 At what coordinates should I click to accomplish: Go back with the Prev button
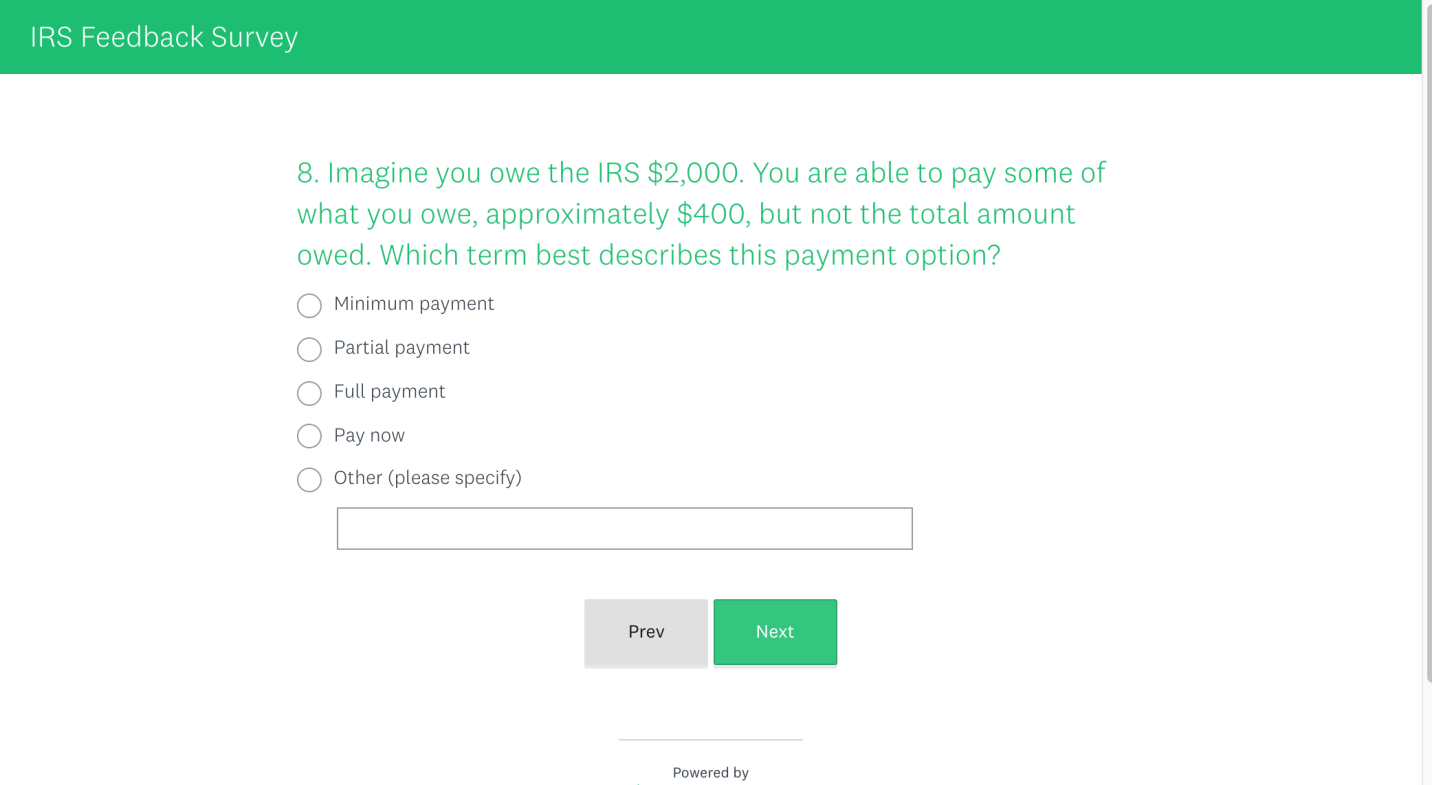click(x=646, y=632)
